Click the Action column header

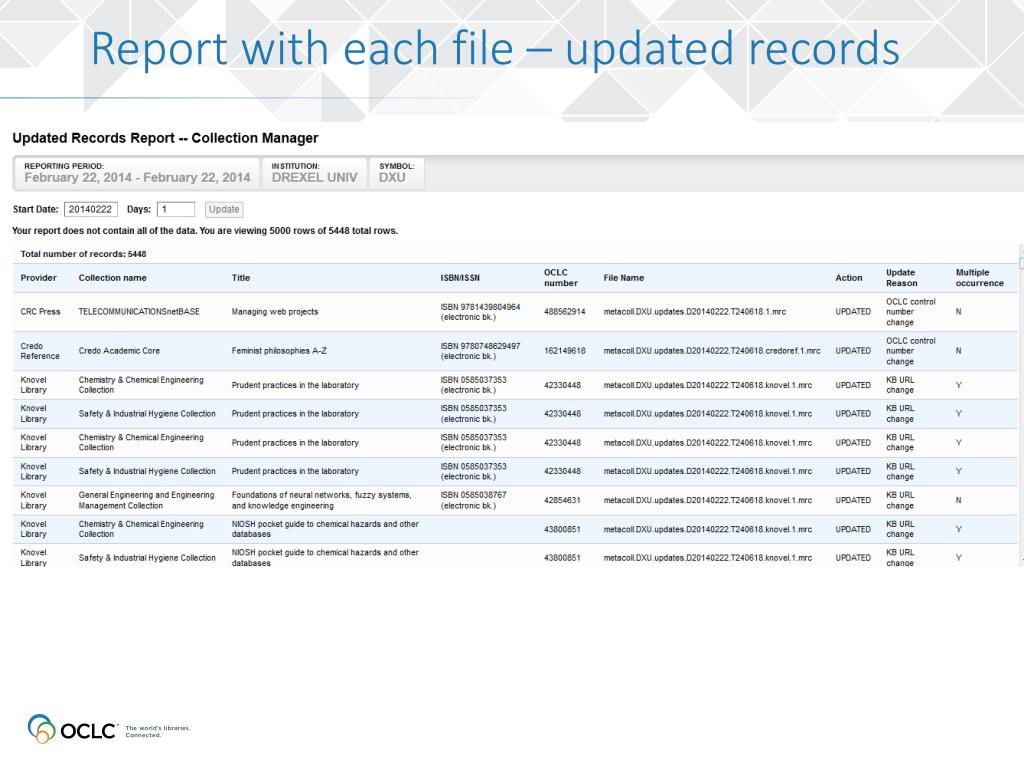point(848,278)
